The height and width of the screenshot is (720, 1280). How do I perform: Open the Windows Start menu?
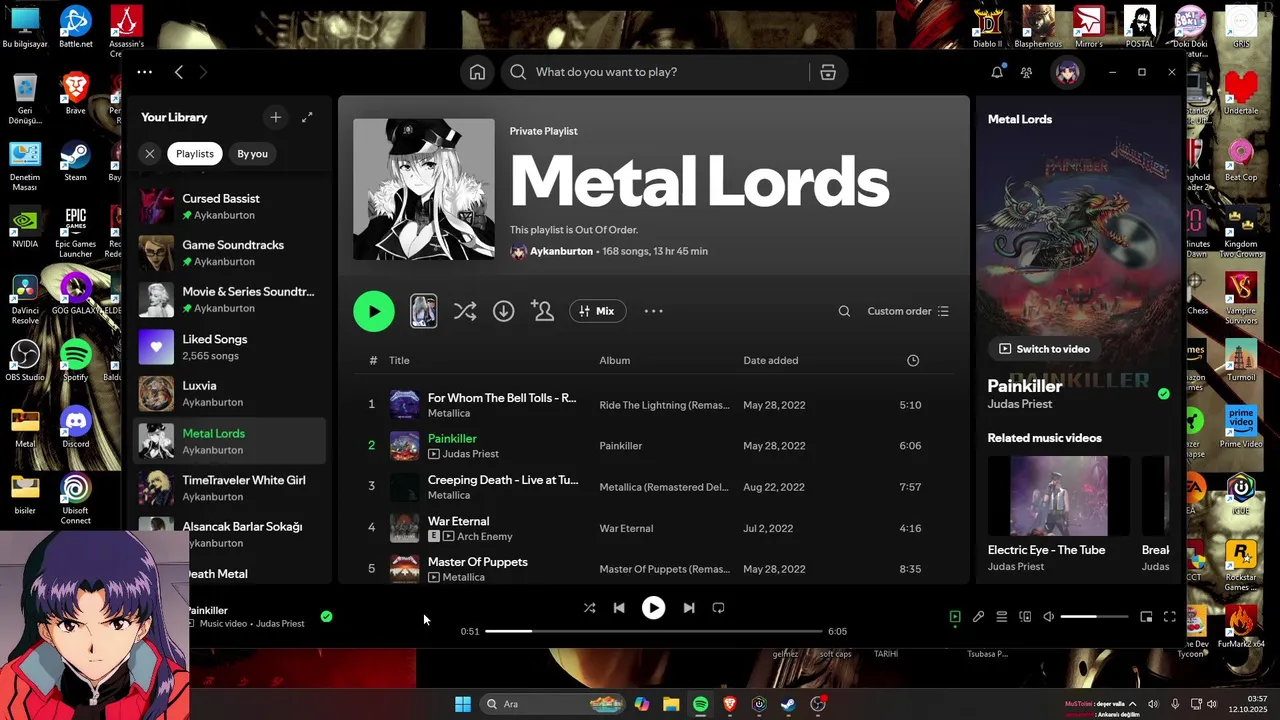click(463, 704)
